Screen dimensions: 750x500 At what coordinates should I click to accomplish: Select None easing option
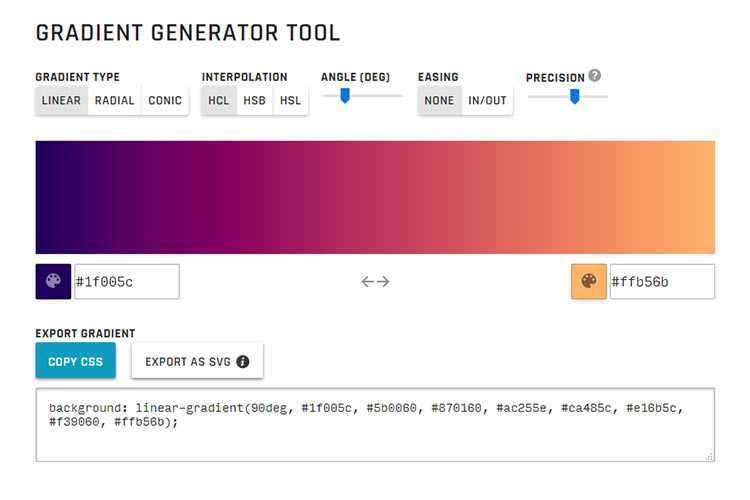click(439, 101)
